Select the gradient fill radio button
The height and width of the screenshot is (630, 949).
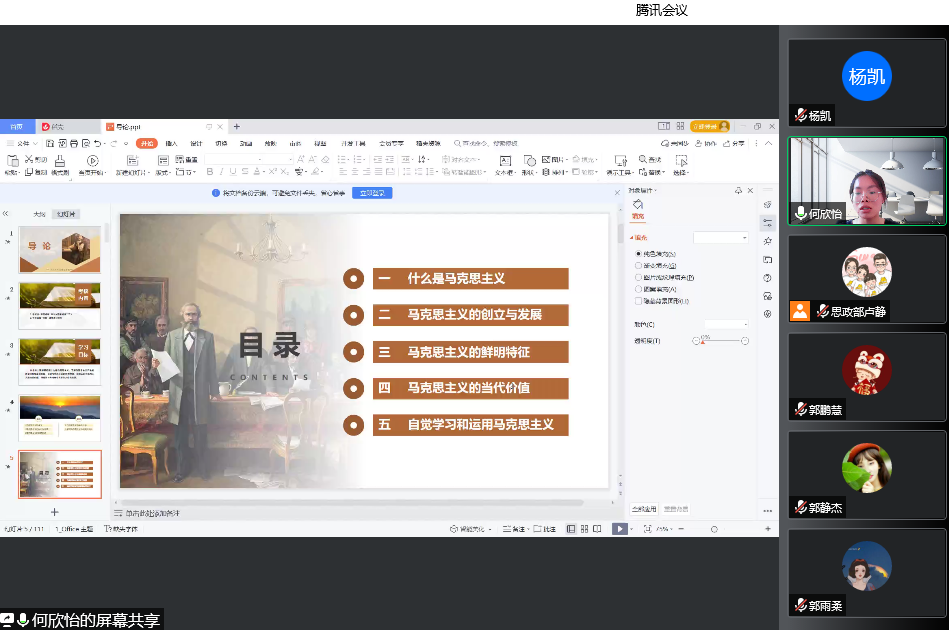point(638,266)
